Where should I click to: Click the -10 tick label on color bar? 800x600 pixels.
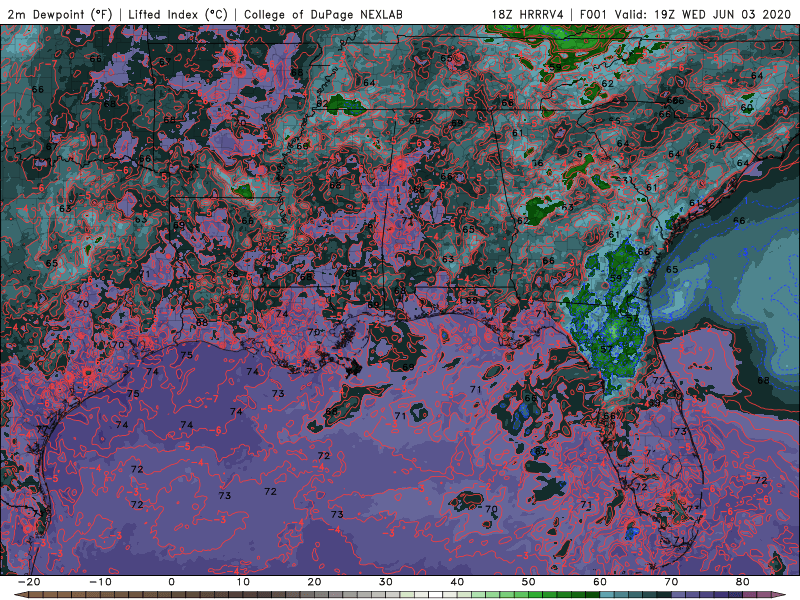100,582
